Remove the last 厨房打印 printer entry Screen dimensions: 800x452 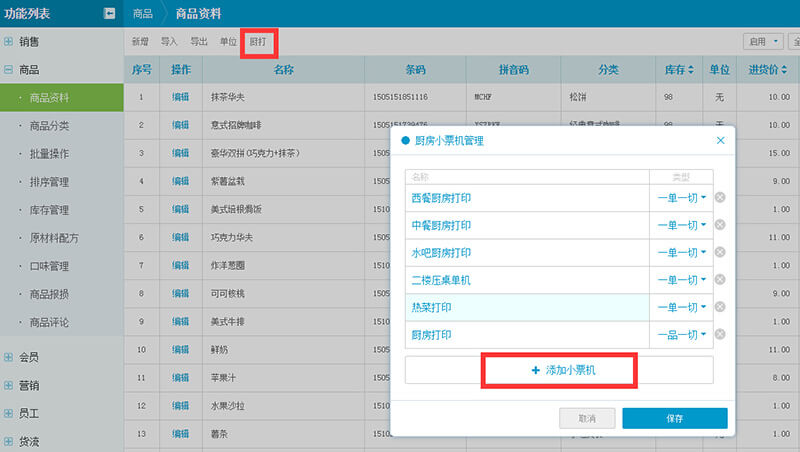point(720,334)
